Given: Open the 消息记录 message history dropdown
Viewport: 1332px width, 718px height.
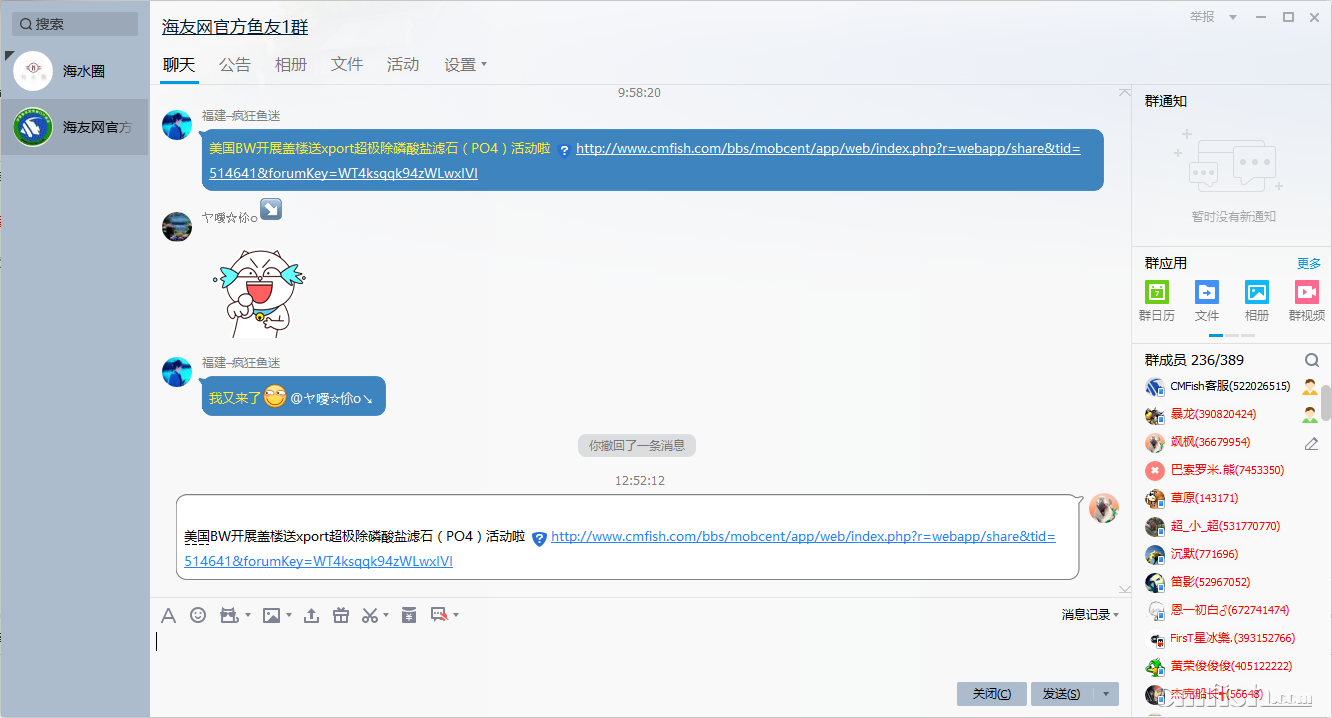Looking at the screenshot, I should 1090,615.
